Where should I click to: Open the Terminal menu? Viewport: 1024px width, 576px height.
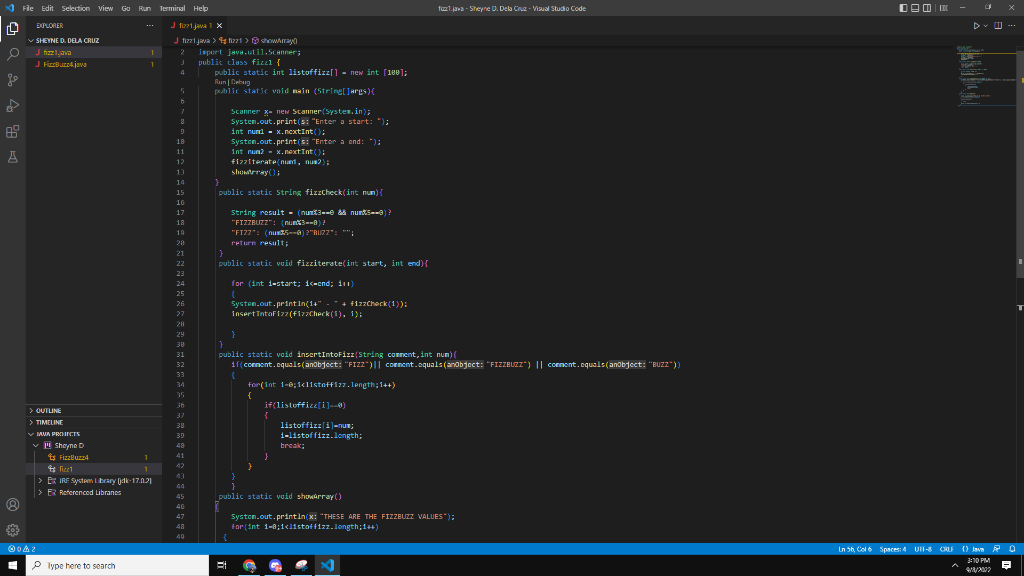(170, 8)
